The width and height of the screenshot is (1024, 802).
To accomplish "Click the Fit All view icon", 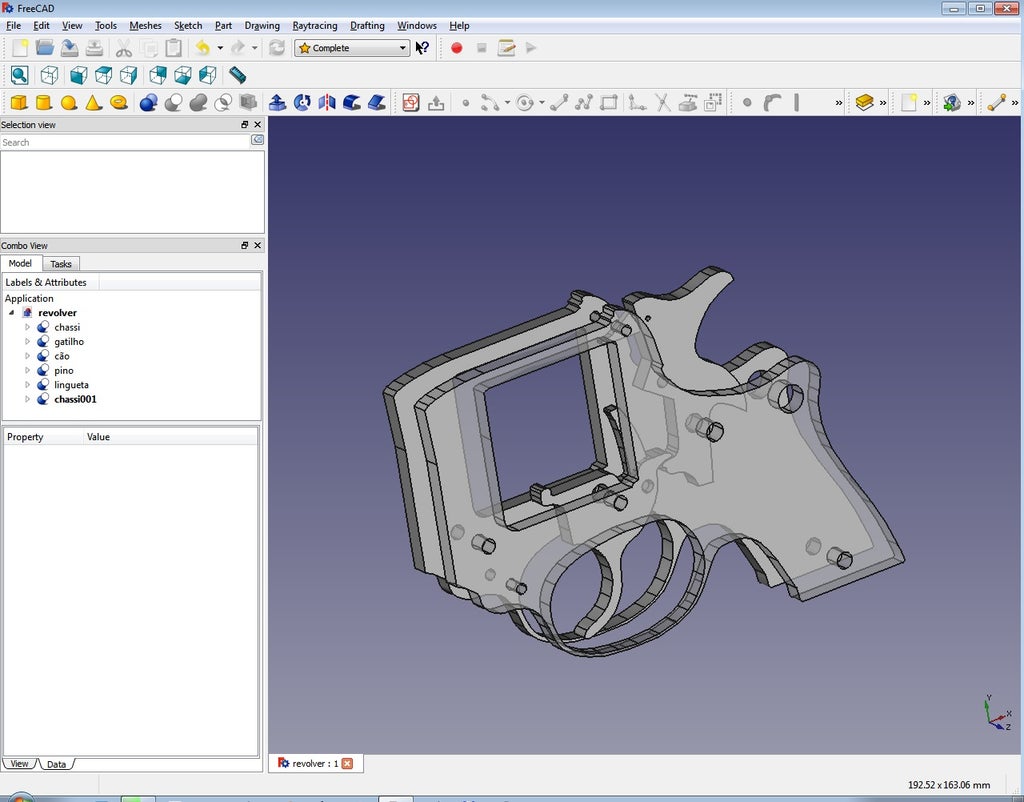I will [x=19, y=75].
